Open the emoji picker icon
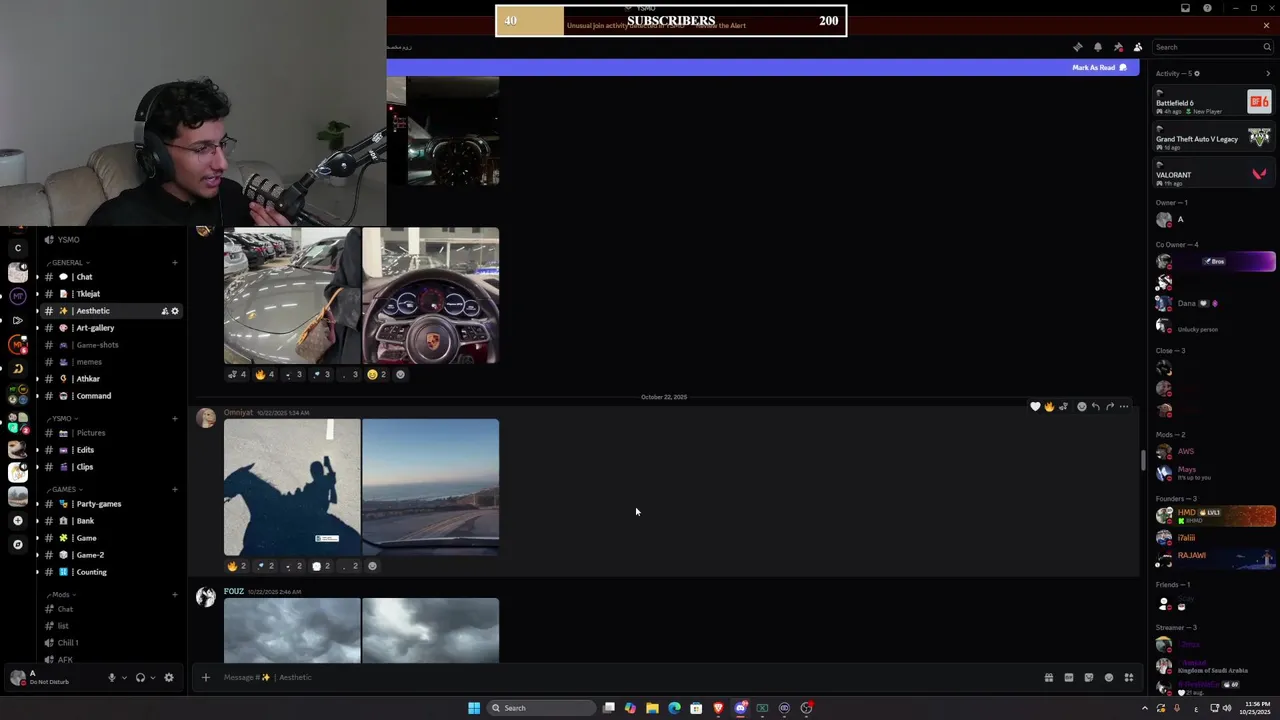Screen dimensions: 1280x720 1108,677
